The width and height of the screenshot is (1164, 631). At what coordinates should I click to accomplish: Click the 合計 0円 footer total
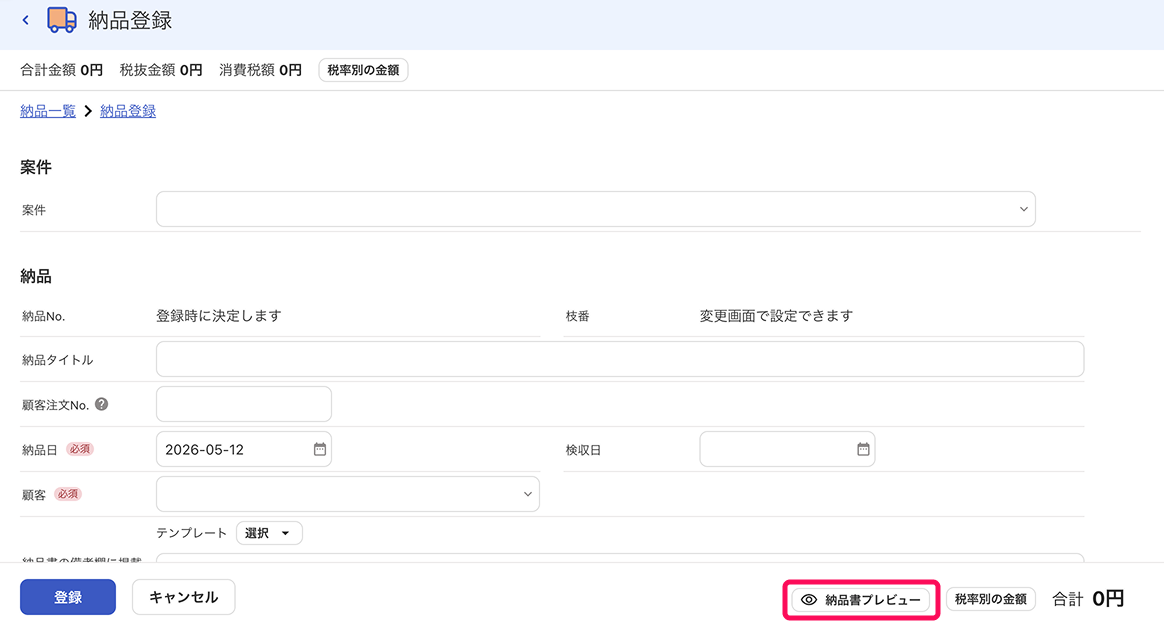coord(1088,598)
